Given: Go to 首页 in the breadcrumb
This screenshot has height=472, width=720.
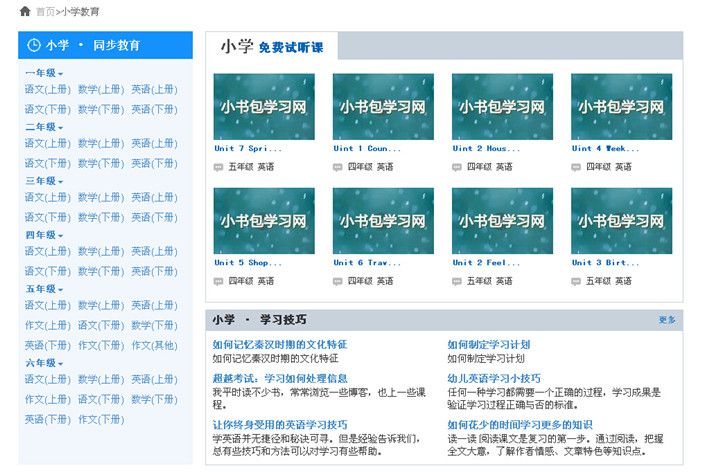Looking at the screenshot, I should (45, 11).
